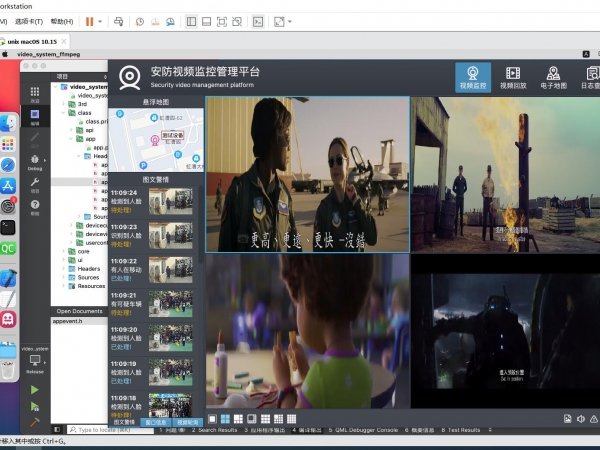Screen dimensions: 600x450
Task: Choose the four-screen grid layout icon
Action: click(x=226, y=418)
